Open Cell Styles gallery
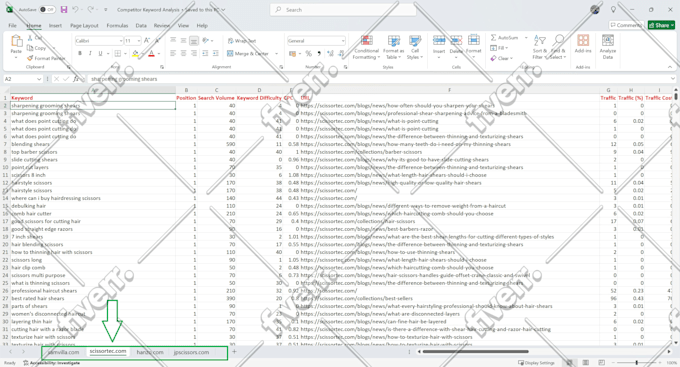Viewport: 680px width, 367px height. pyautogui.click(x=415, y=47)
